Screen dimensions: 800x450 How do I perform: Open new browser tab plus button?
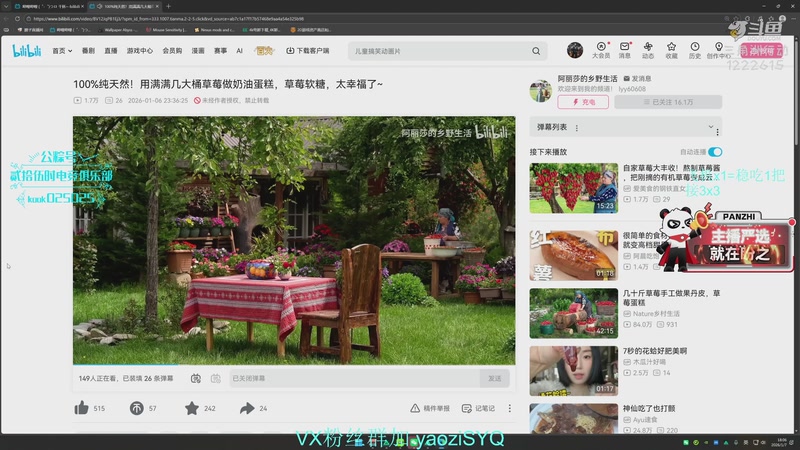pyautogui.click(x=168, y=6)
